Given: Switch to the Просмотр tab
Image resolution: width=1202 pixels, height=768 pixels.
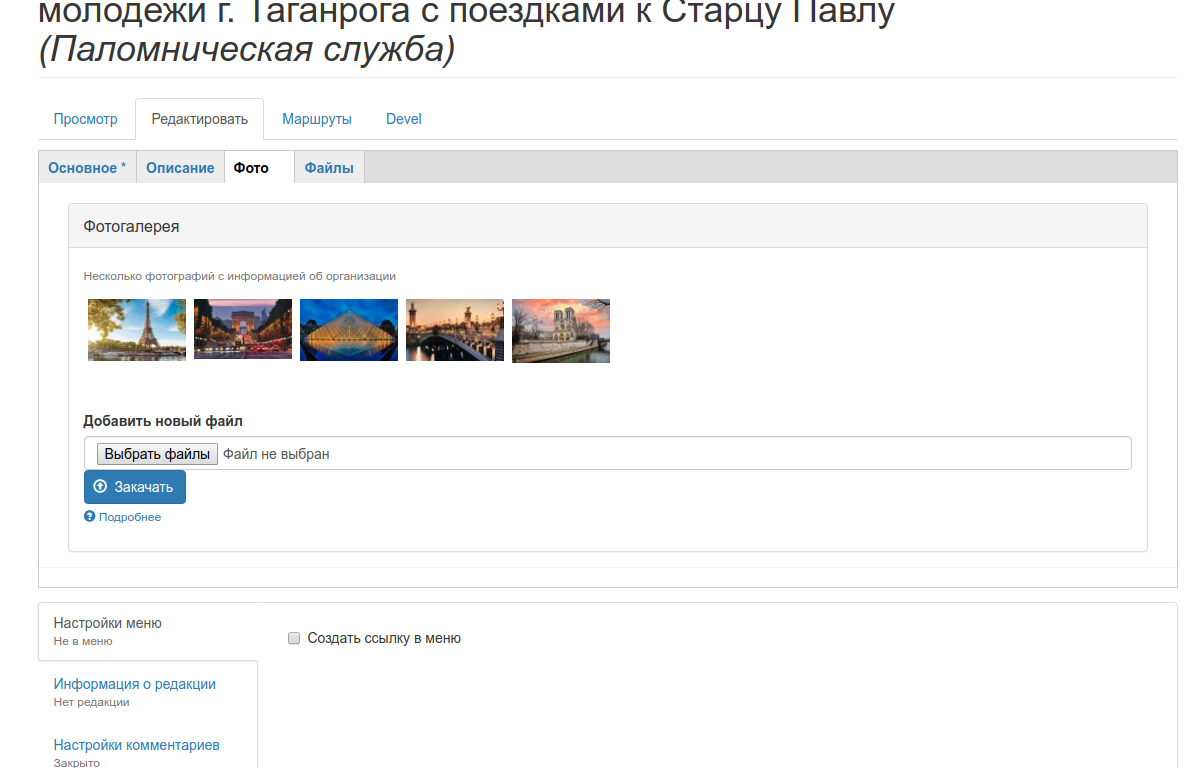Looking at the screenshot, I should pyautogui.click(x=86, y=119).
